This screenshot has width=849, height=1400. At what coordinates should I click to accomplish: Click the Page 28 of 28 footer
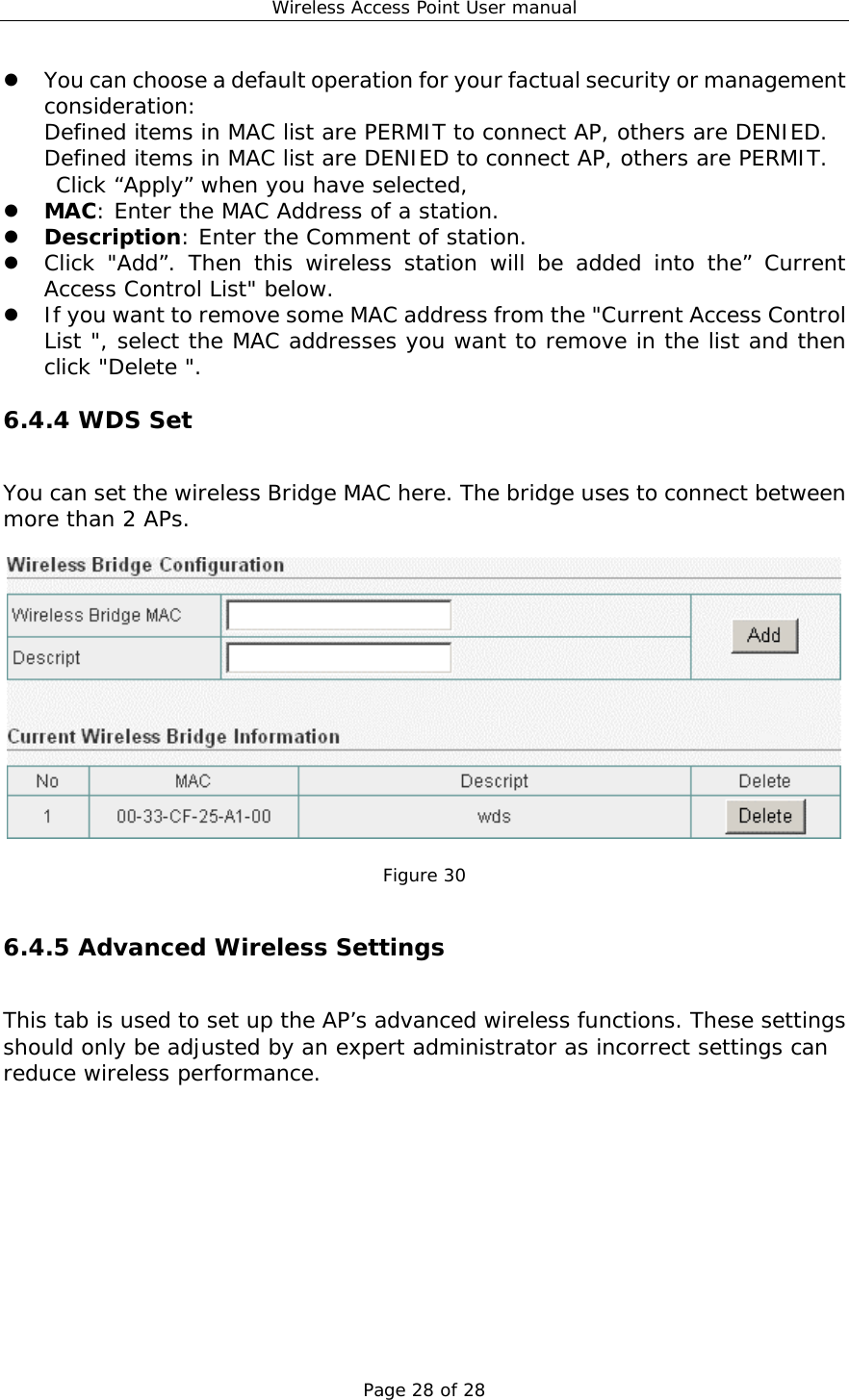[x=424, y=1388]
